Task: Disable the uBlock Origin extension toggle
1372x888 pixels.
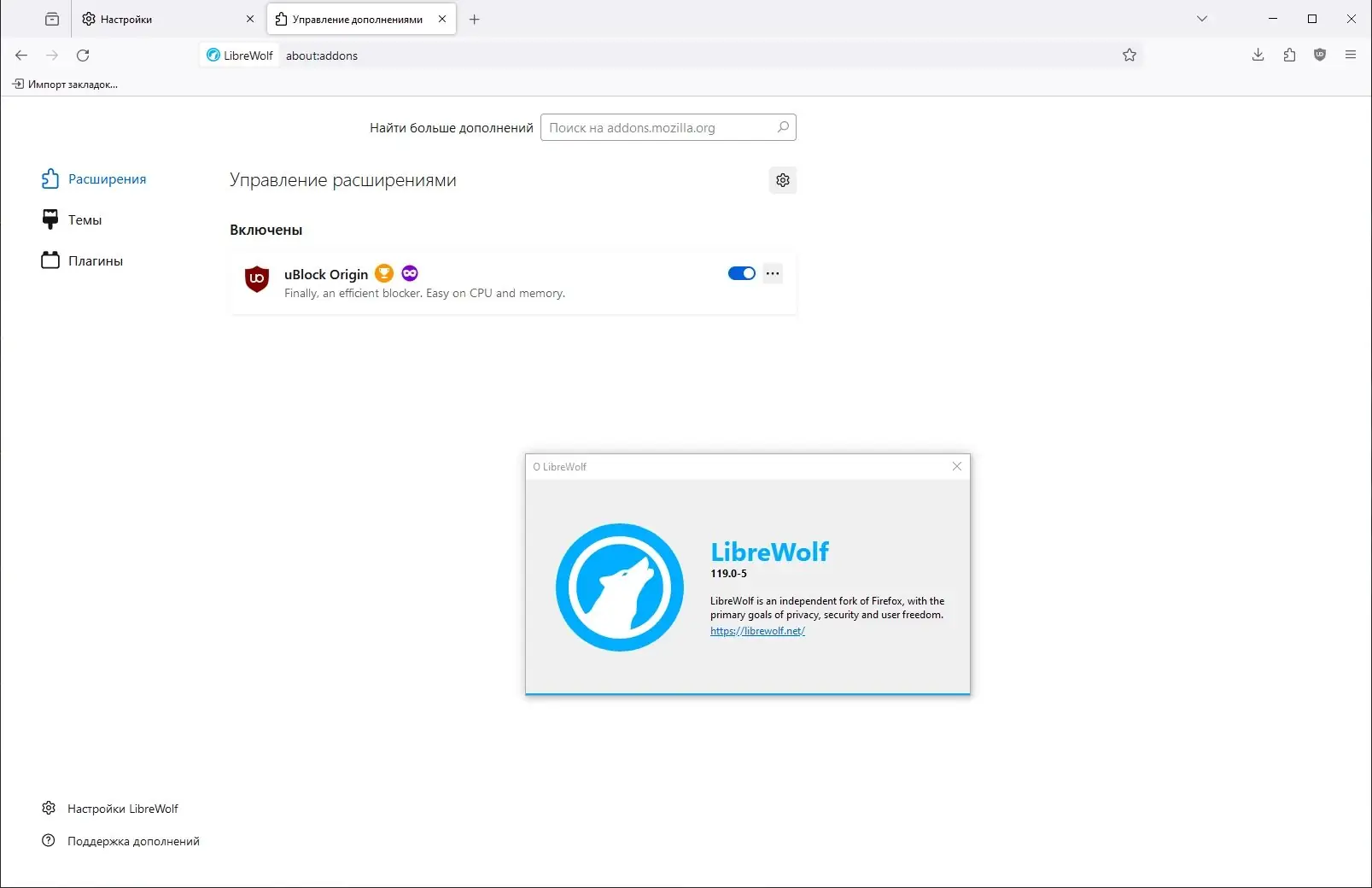Action: point(742,273)
